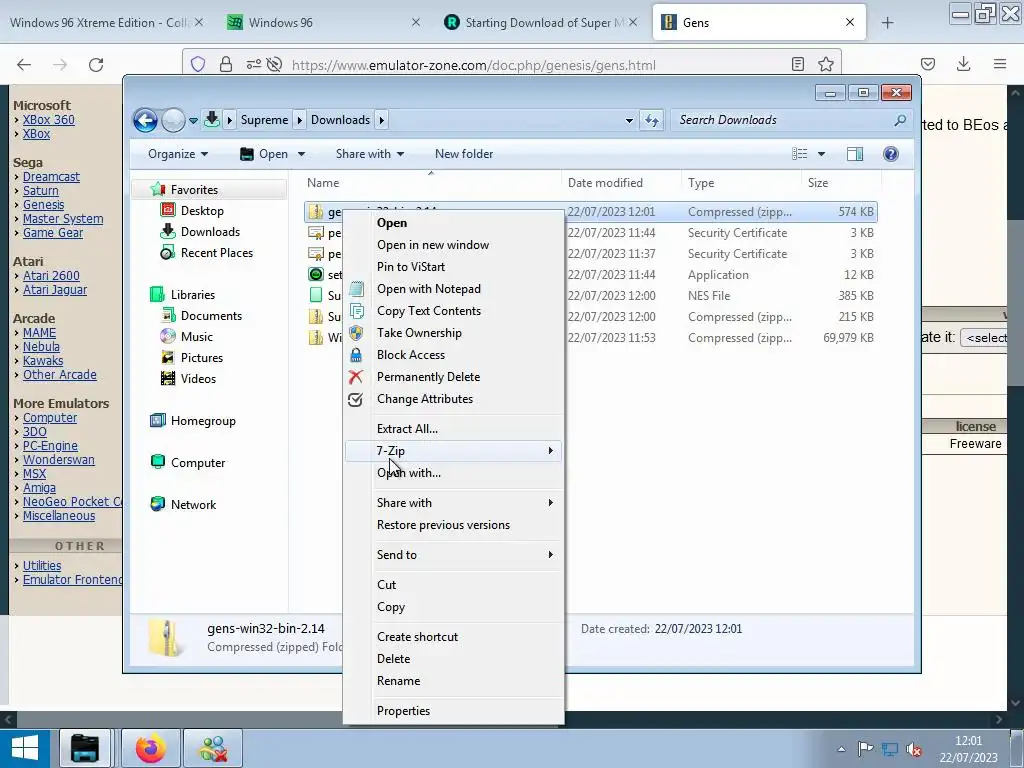
Task: Click the Firefox downloads arrow icon
Action: 963,64
